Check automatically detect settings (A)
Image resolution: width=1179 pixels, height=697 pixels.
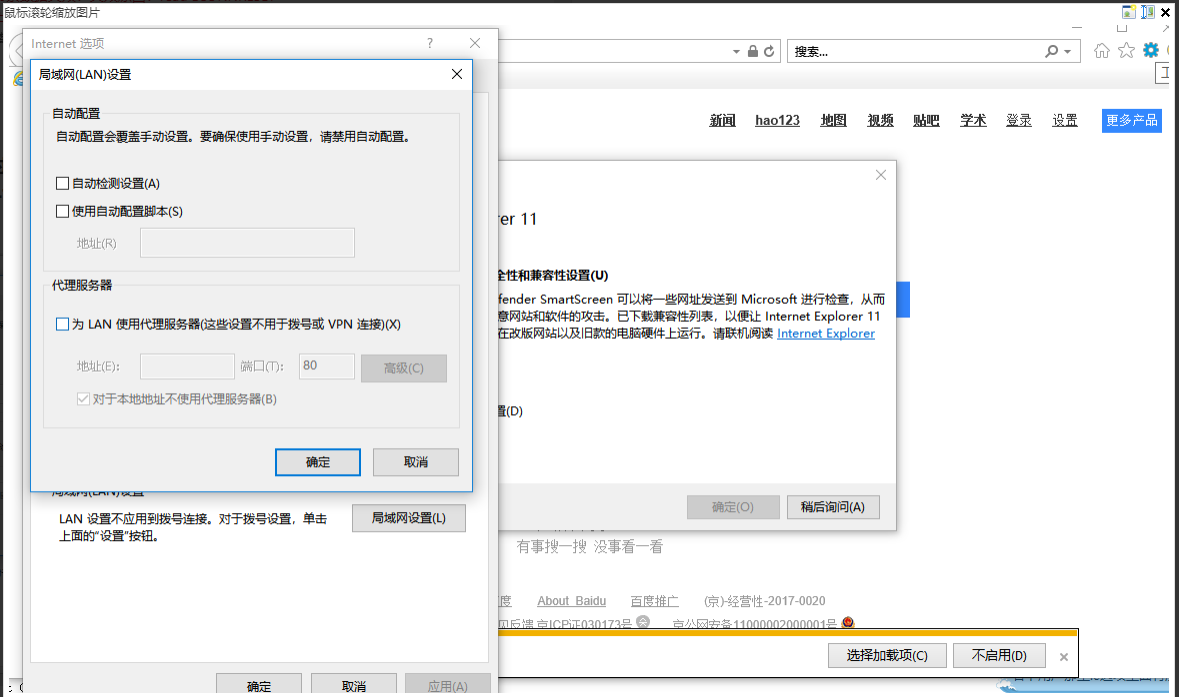pyautogui.click(x=62, y=183)
